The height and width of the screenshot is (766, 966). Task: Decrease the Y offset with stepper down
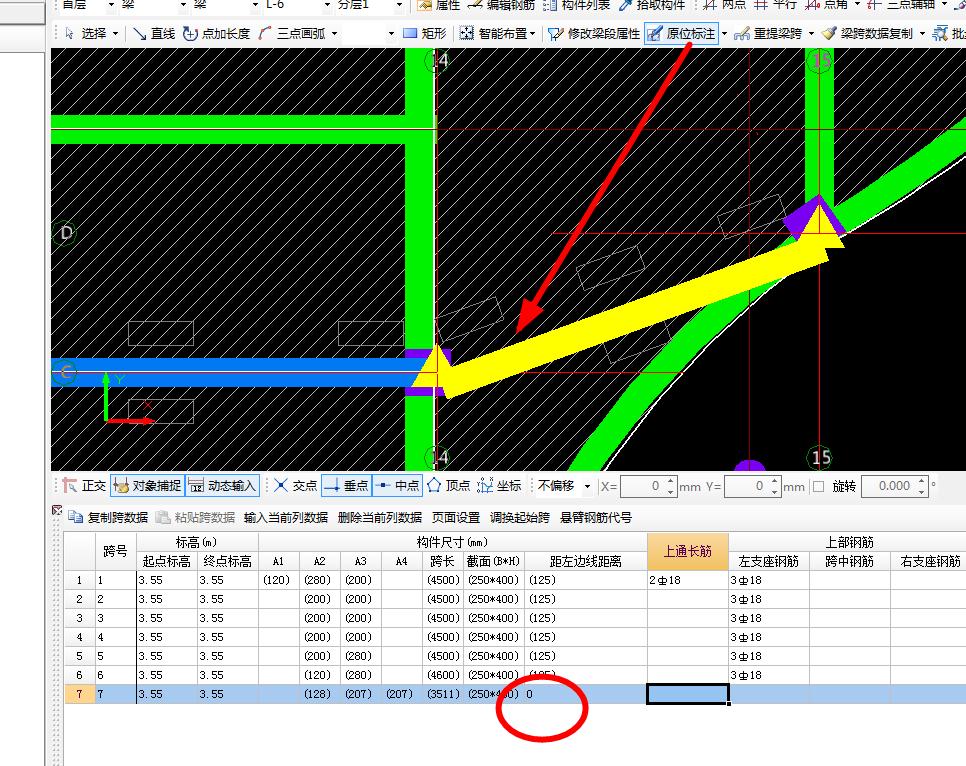(775, 491)
